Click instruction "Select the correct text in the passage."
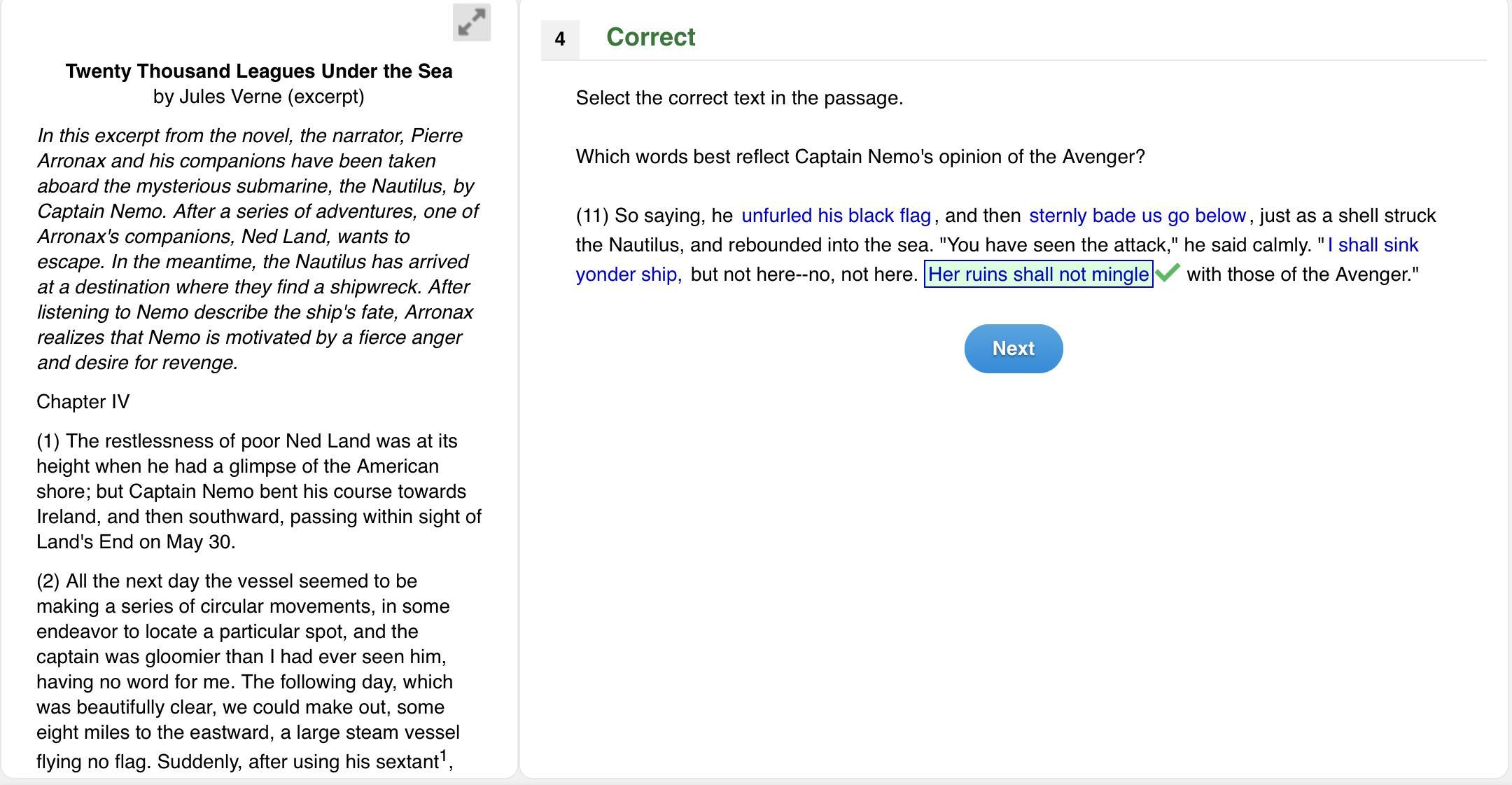 [739, 98]
